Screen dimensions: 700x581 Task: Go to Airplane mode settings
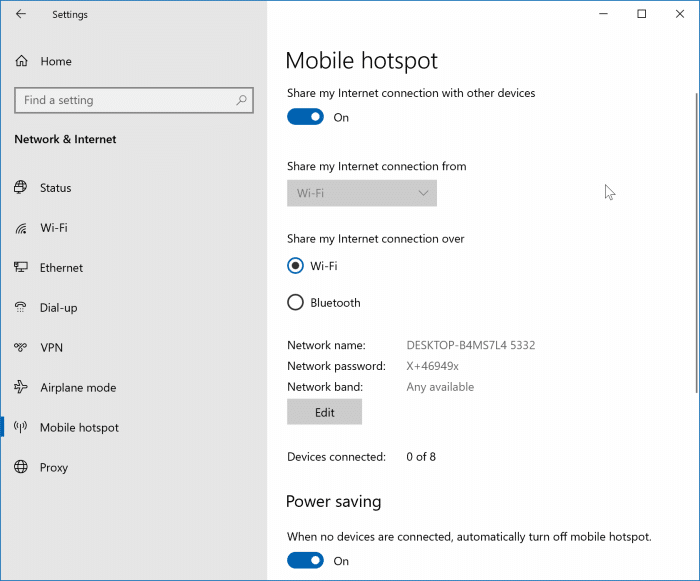pyautogui.click(x=78, y=388)
